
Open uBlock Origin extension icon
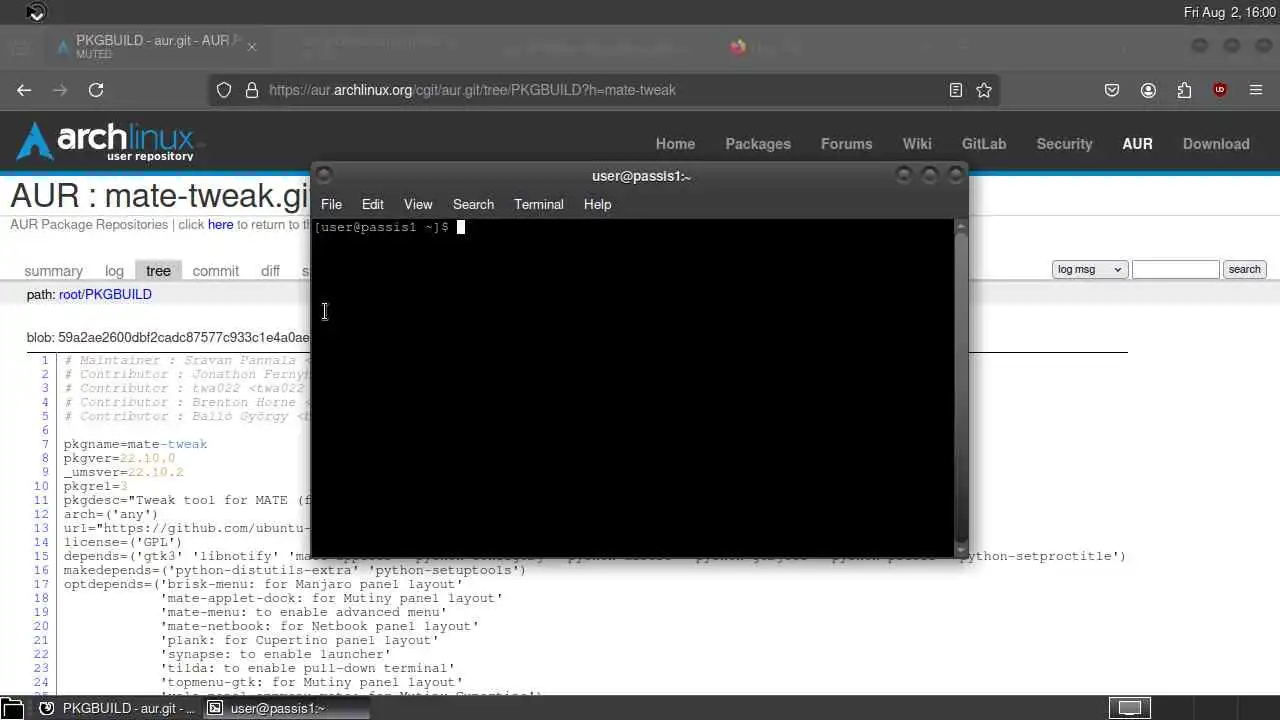[1220, 90]
